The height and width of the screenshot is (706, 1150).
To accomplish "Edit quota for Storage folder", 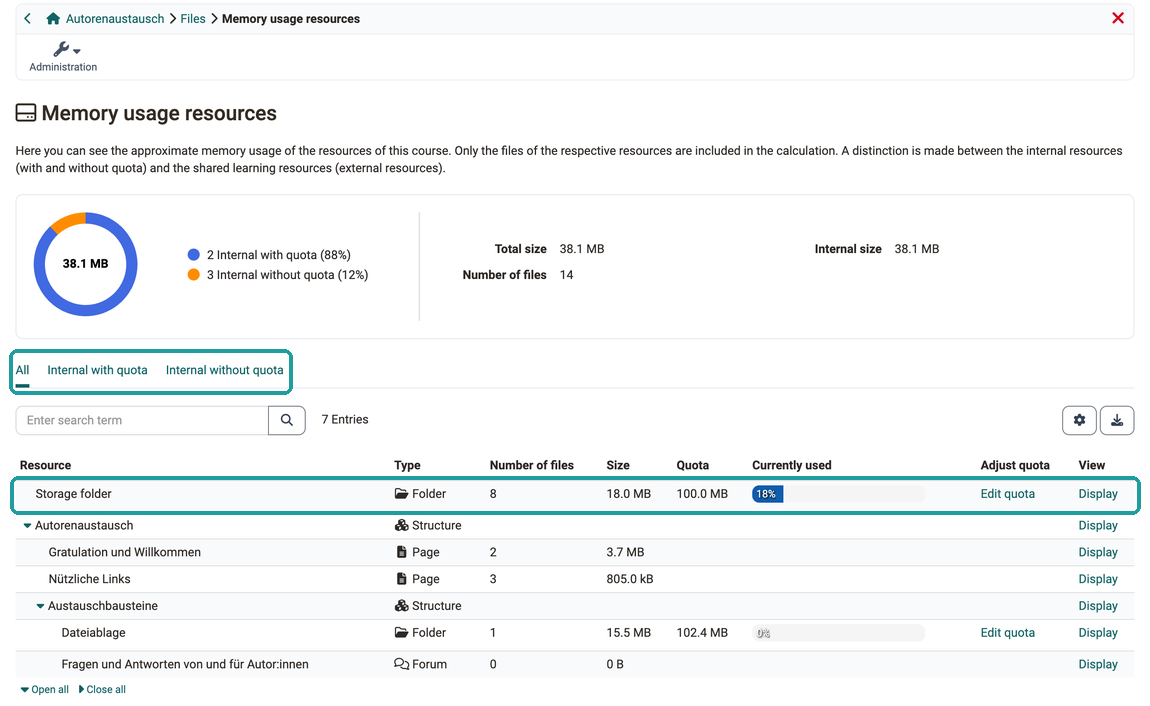I will click(1008, 493).
